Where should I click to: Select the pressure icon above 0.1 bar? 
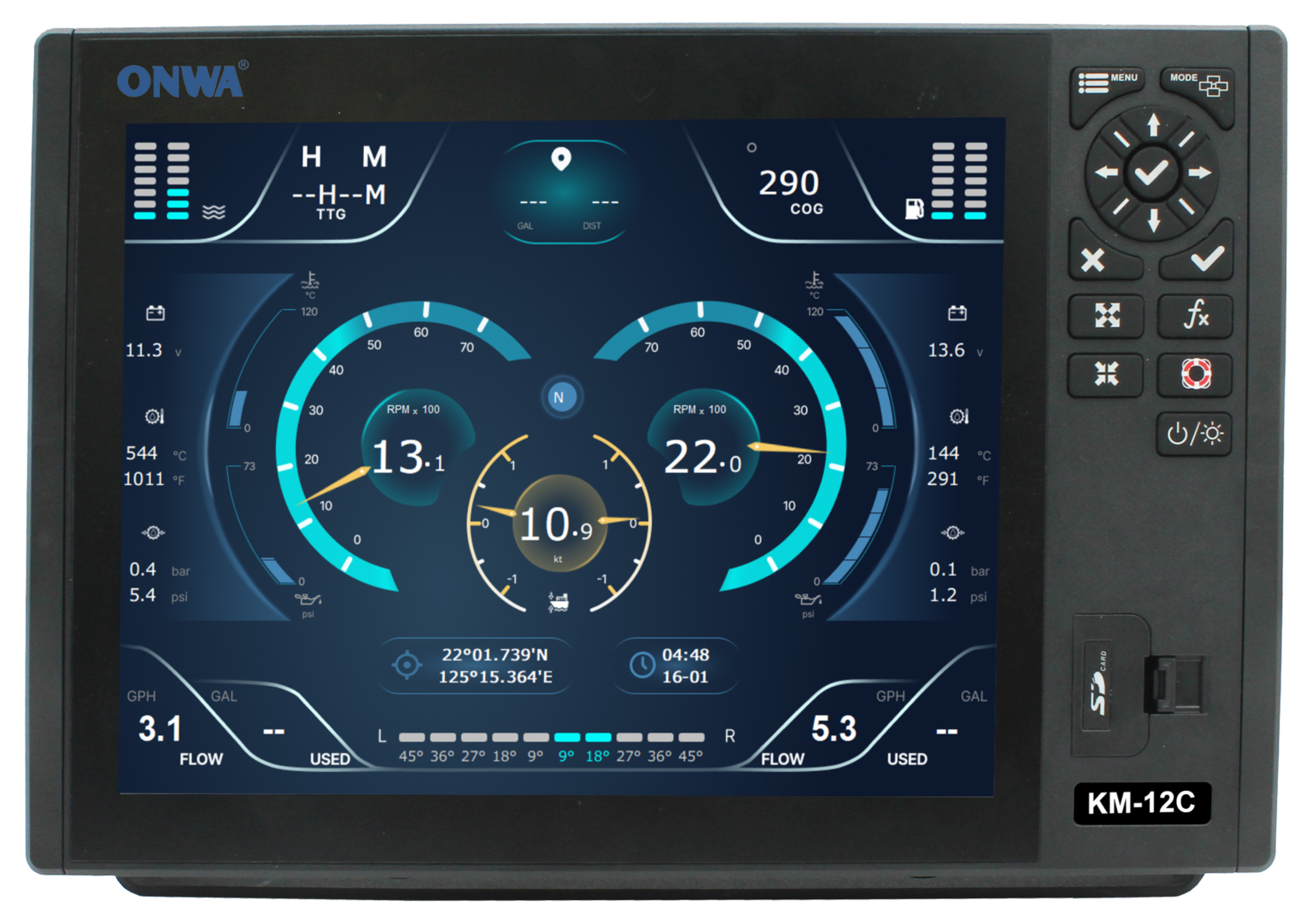pyautogui.click(x=953, y=532)
